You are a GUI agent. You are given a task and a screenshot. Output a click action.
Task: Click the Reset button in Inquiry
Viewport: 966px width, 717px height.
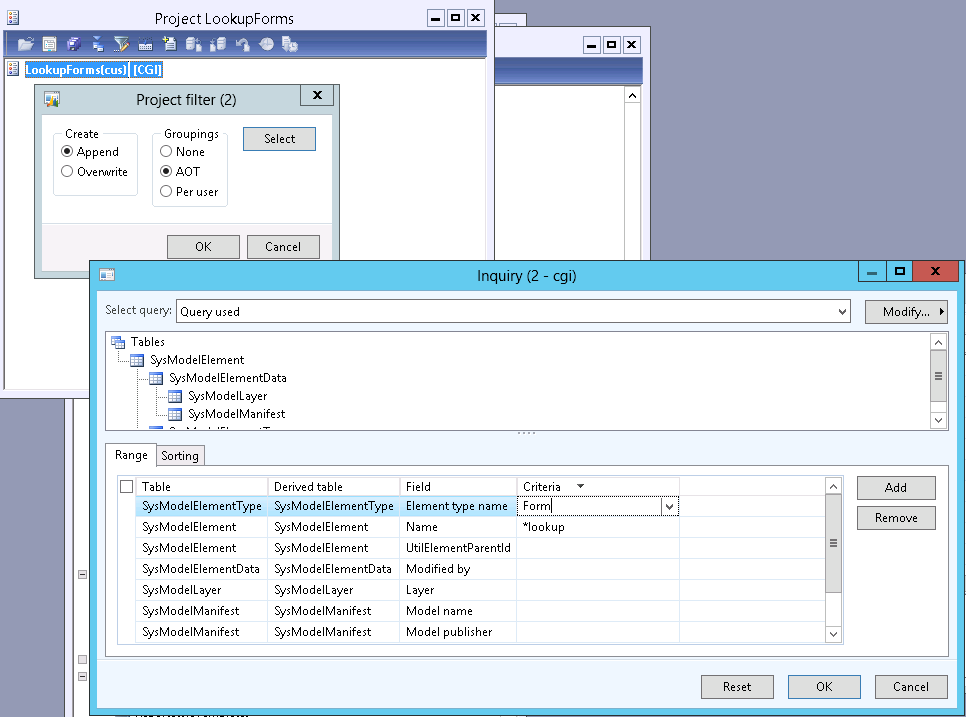pos(737,687)
